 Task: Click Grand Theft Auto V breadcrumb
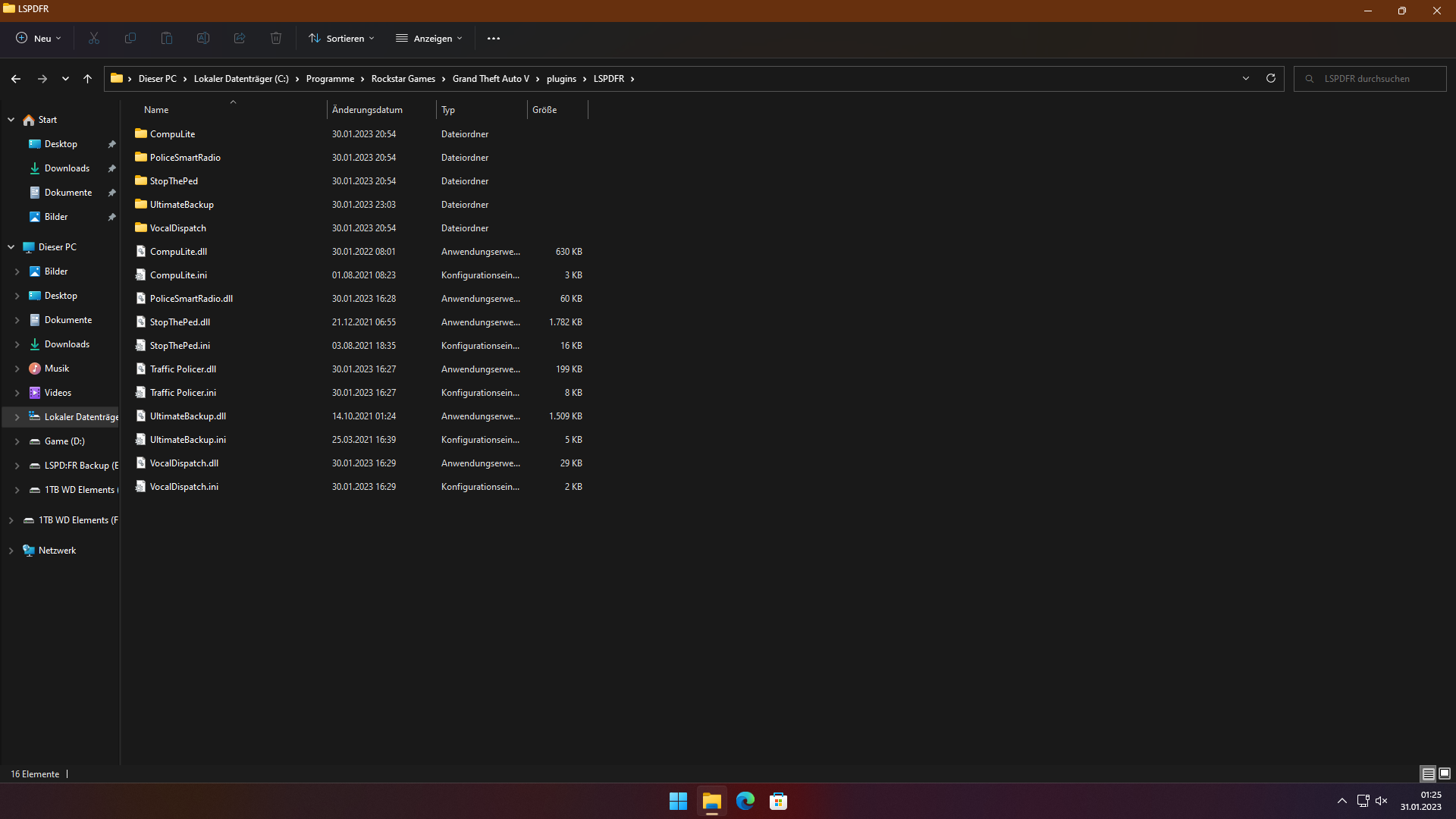coord(491,79)
